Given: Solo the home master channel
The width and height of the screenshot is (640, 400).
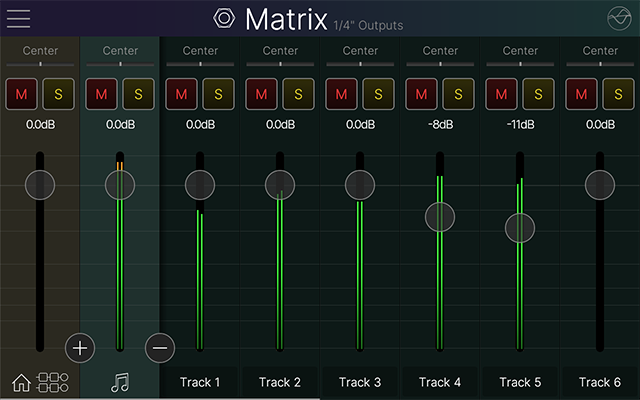Looking at the screenshot, I should [x=59, y=94].
